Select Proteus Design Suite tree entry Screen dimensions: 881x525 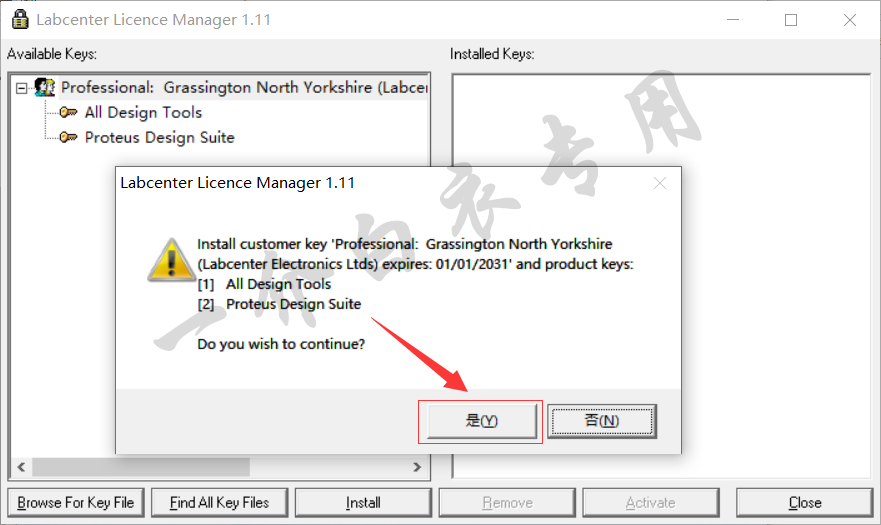click(160, 137)
